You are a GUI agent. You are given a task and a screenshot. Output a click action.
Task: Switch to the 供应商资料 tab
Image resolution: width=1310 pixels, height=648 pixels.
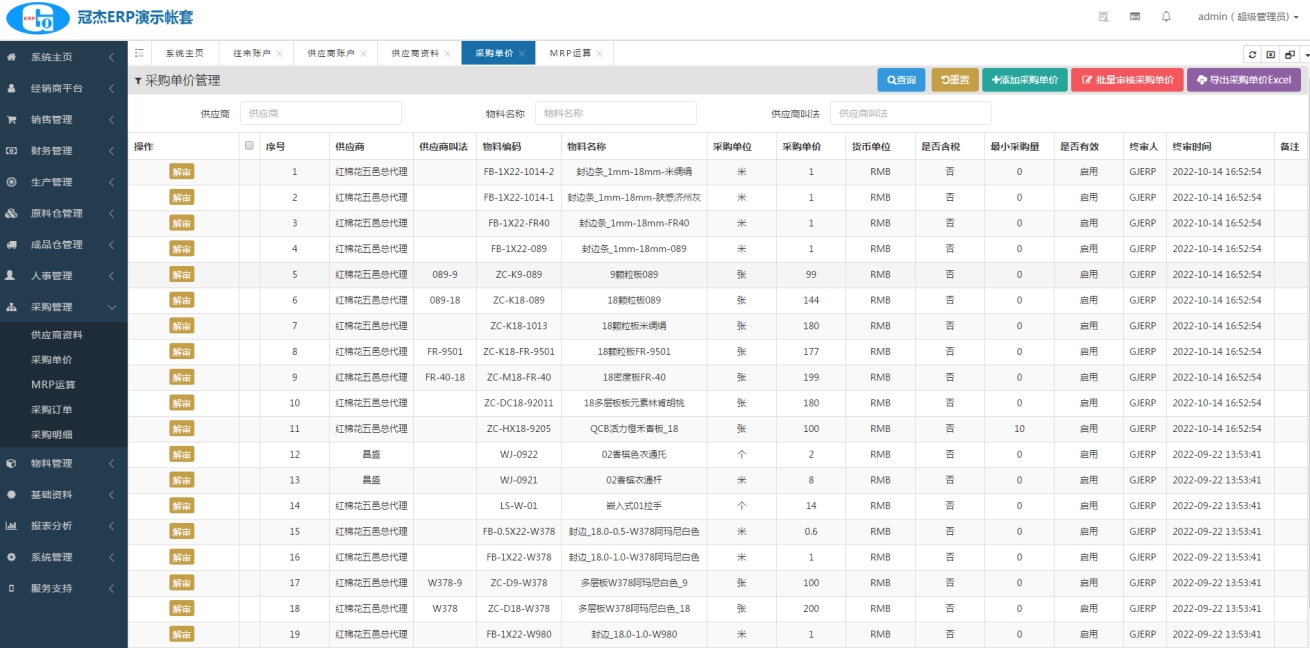tap(414, 54)
